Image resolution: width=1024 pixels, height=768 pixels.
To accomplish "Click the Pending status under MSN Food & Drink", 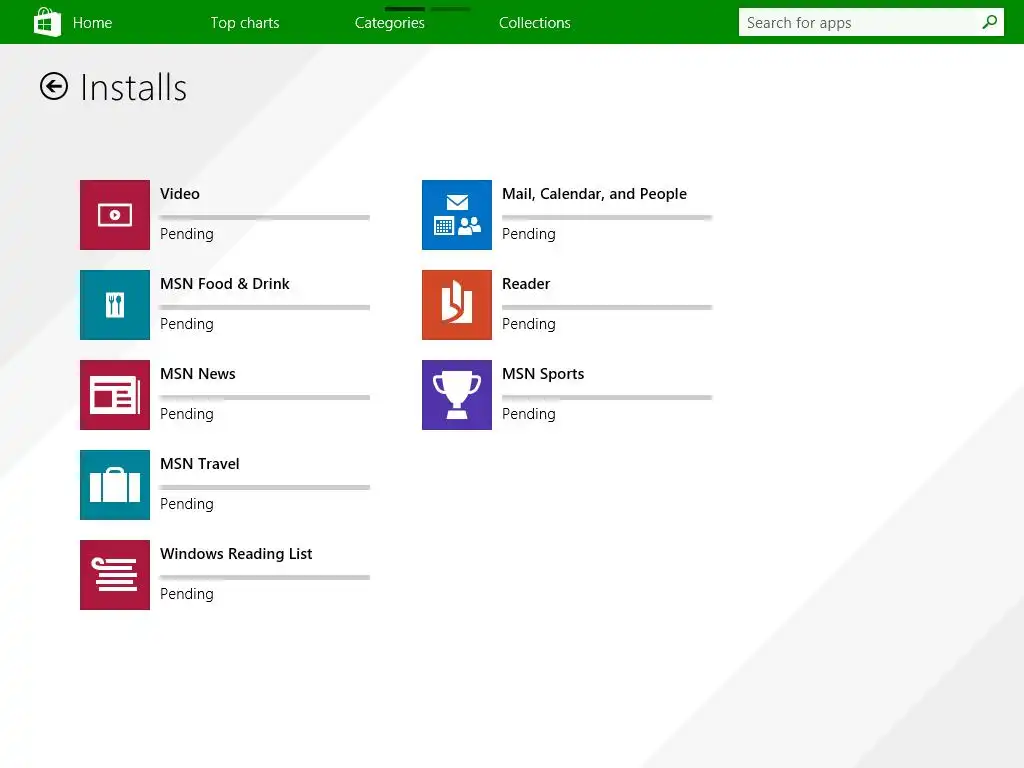I will [x=187, y=324].
